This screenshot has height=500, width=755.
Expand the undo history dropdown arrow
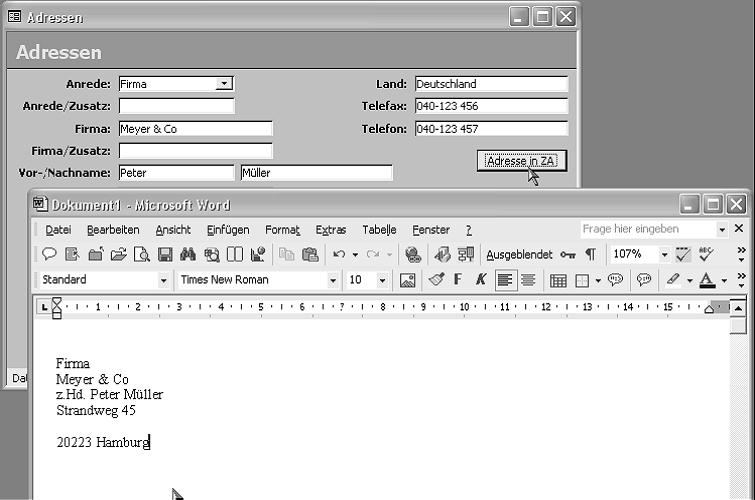(x=355, y=254)
